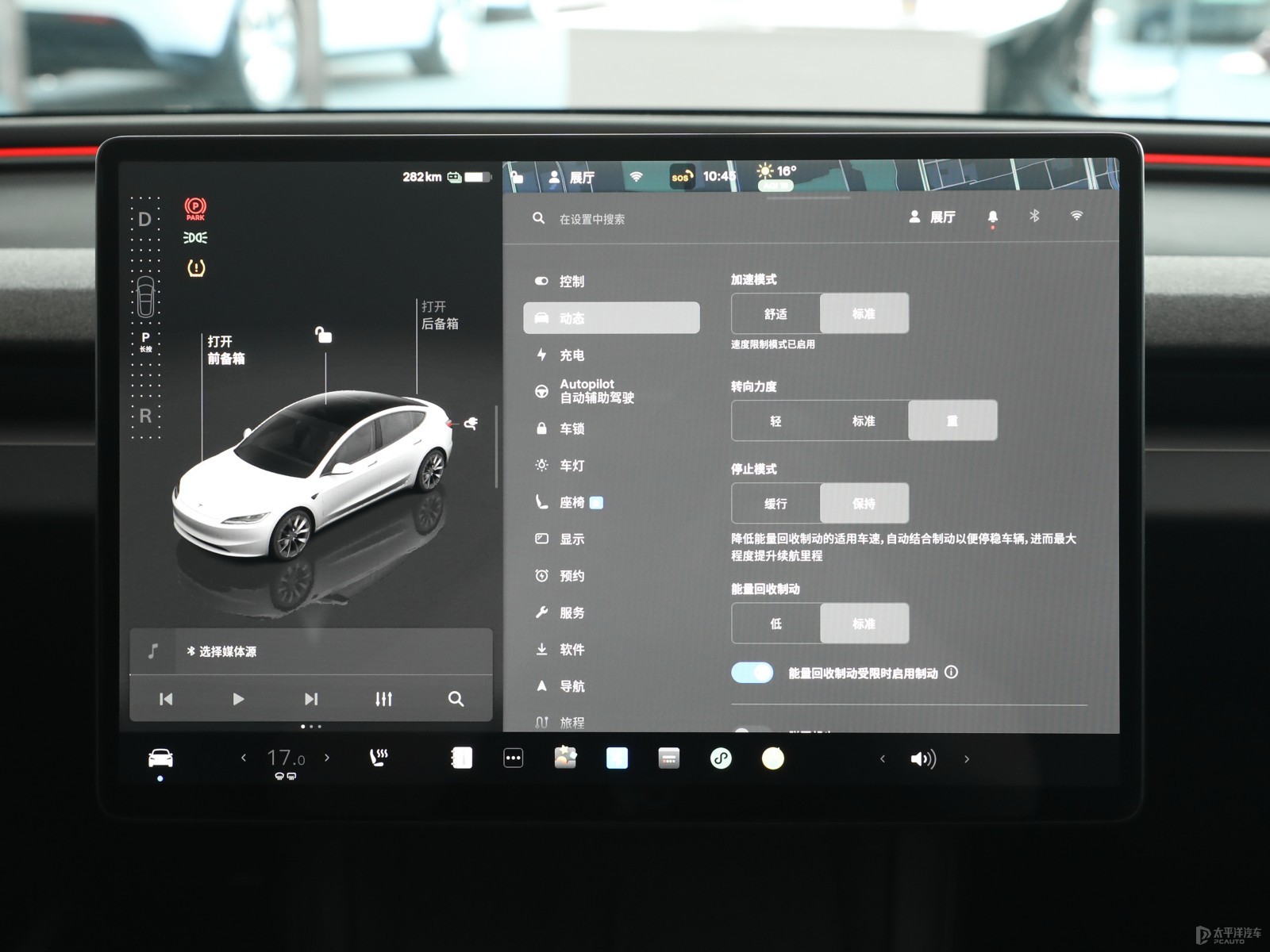Decrease cabin temperature with left arrow
The height and width of the screenshot is (952, 1270).
[244, 758]
